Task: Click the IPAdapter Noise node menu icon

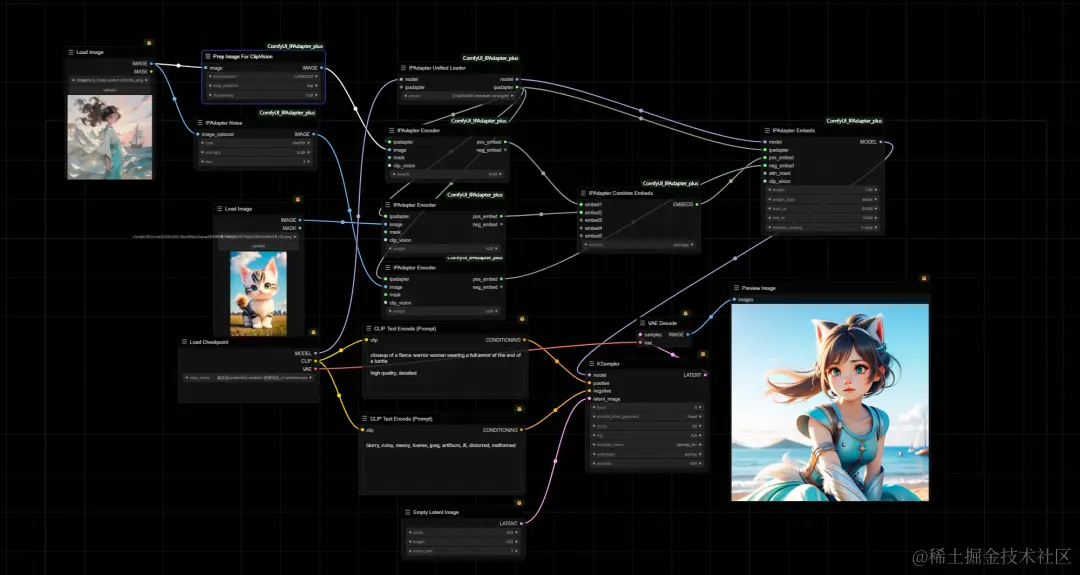Action: click(200, 123)
